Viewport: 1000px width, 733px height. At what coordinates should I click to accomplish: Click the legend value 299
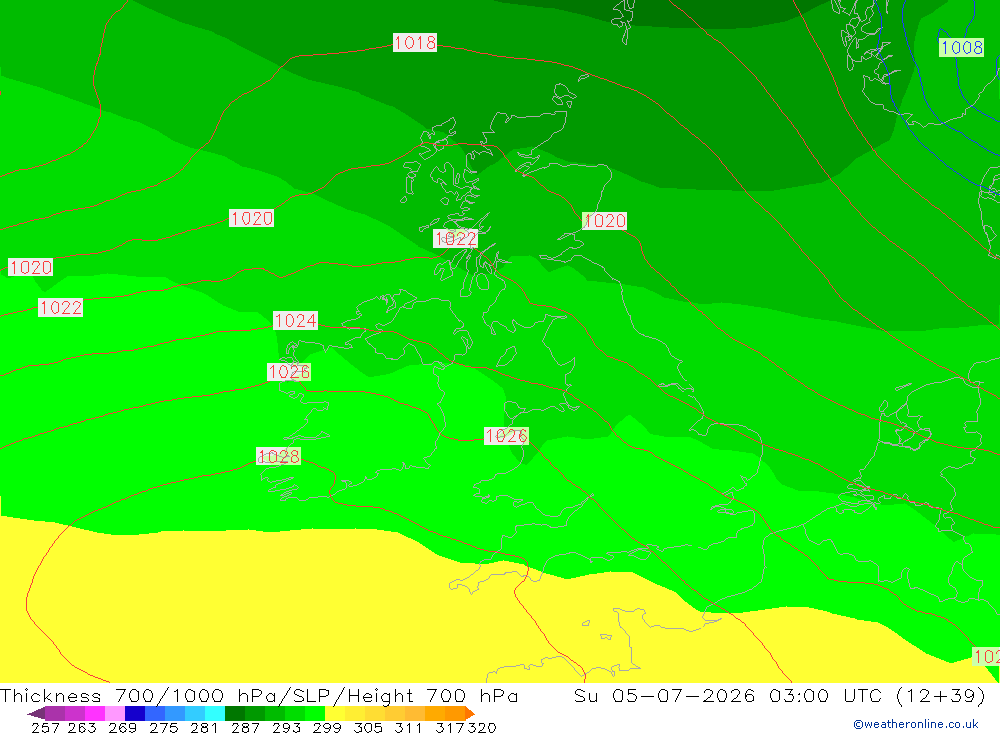pos(327,727)
